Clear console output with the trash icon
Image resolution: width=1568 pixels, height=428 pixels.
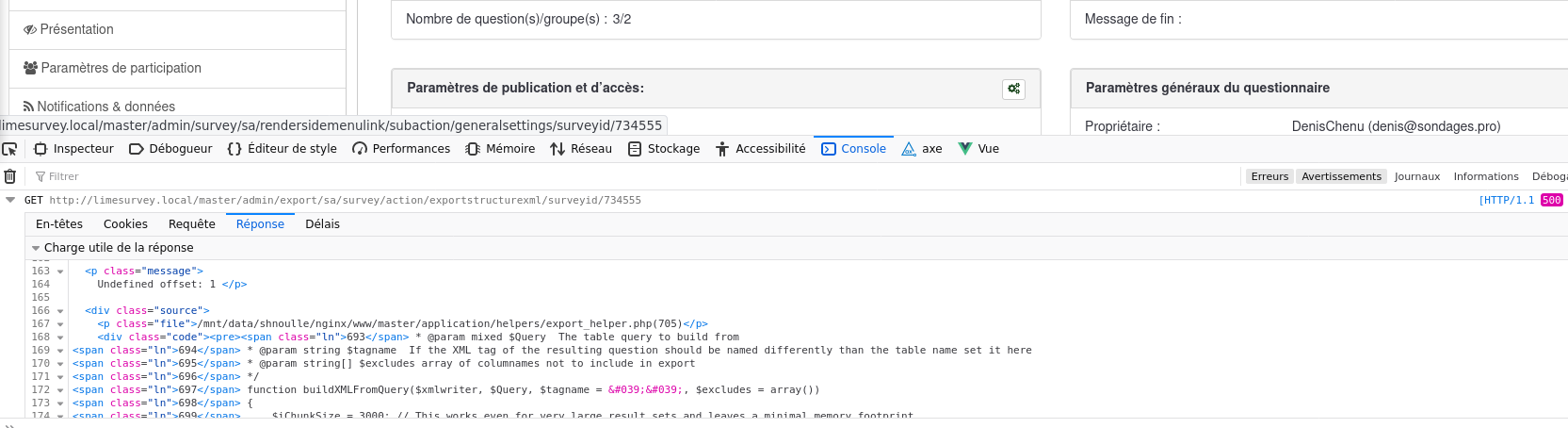[10, 176]
